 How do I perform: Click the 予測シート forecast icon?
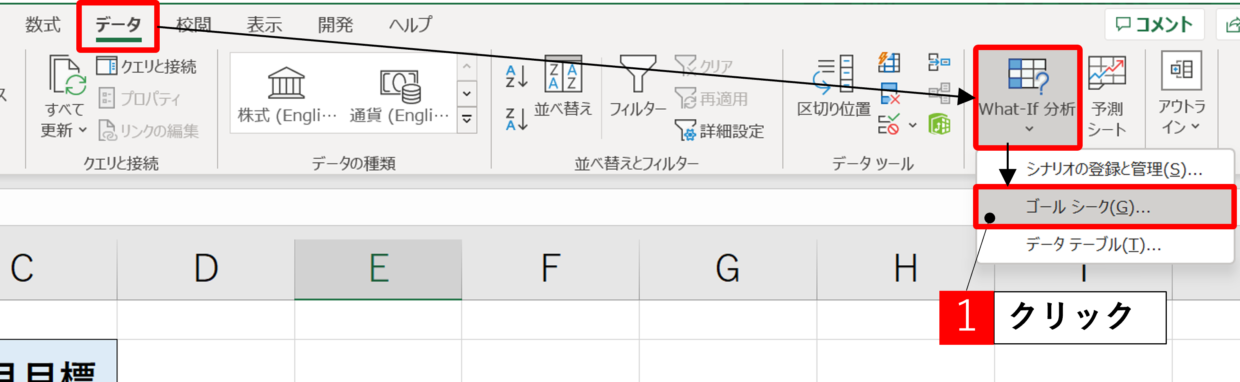click(x=1108, y=96)
